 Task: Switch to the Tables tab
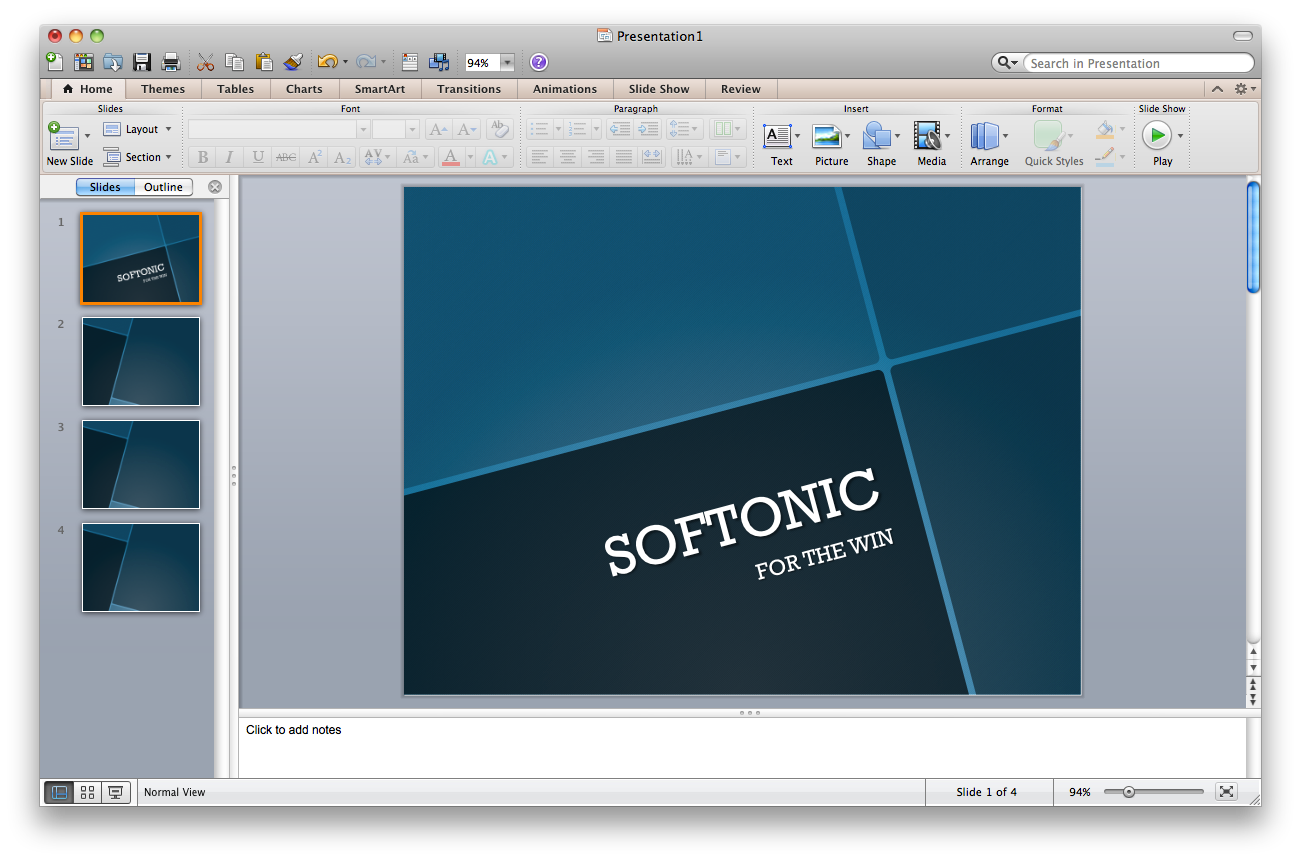tap(236, 89)
